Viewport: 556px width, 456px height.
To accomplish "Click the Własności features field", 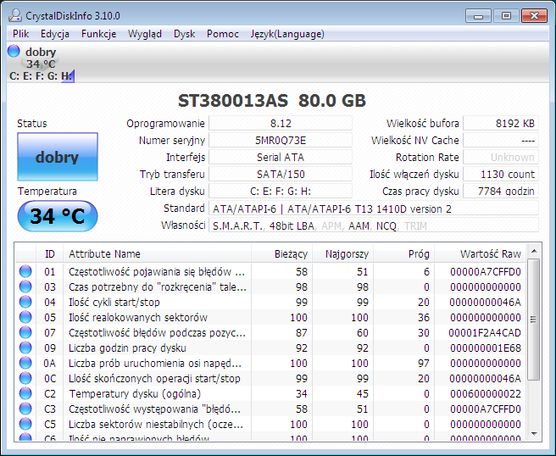I will [x=374, y=226].
